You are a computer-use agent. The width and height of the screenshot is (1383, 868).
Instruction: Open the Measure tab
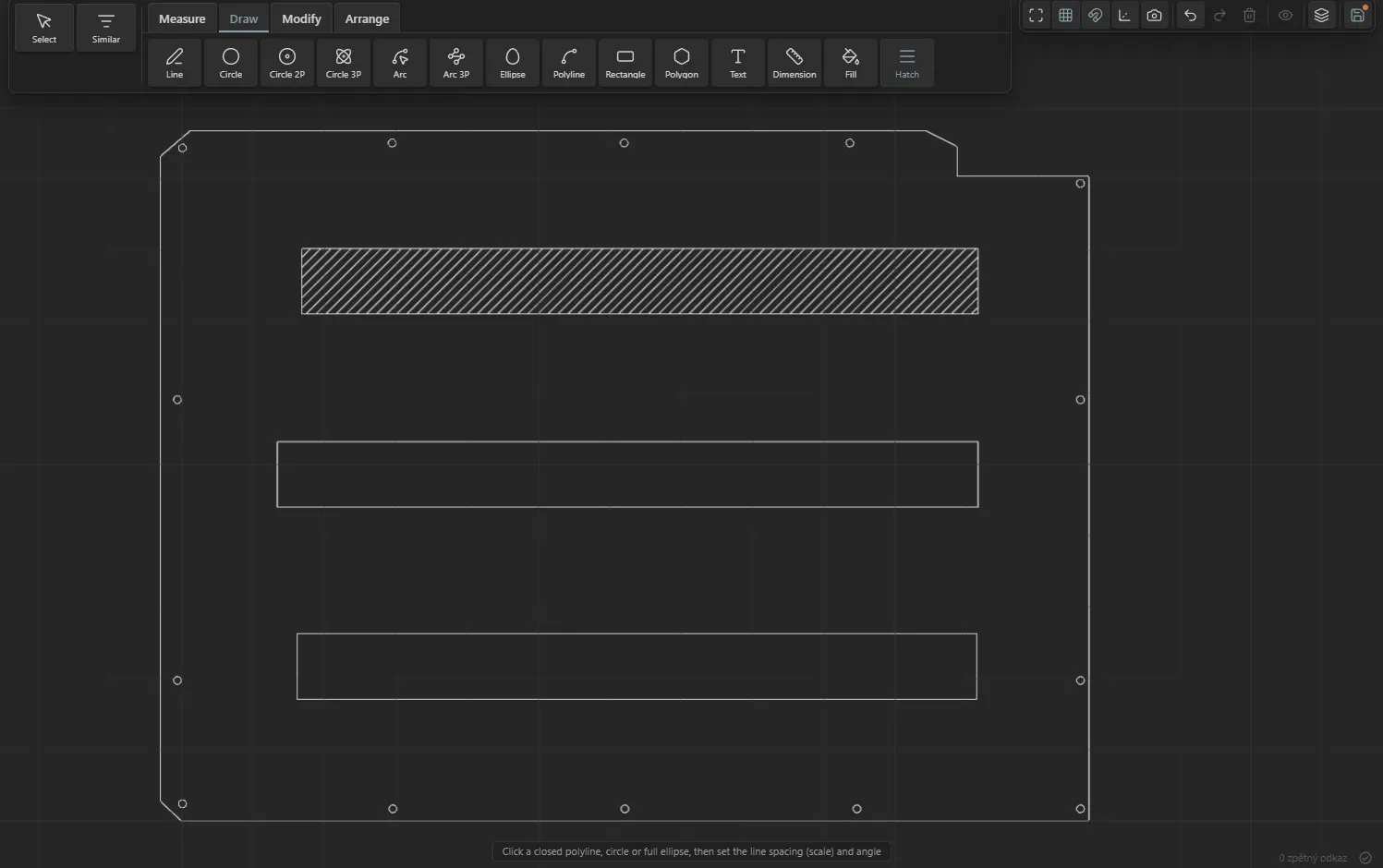182,18
